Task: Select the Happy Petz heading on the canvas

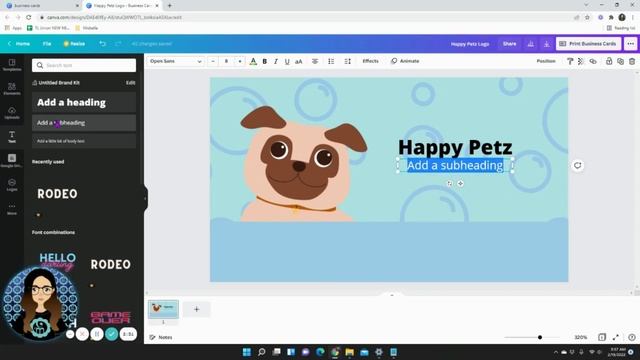Action: click(455, 147)
